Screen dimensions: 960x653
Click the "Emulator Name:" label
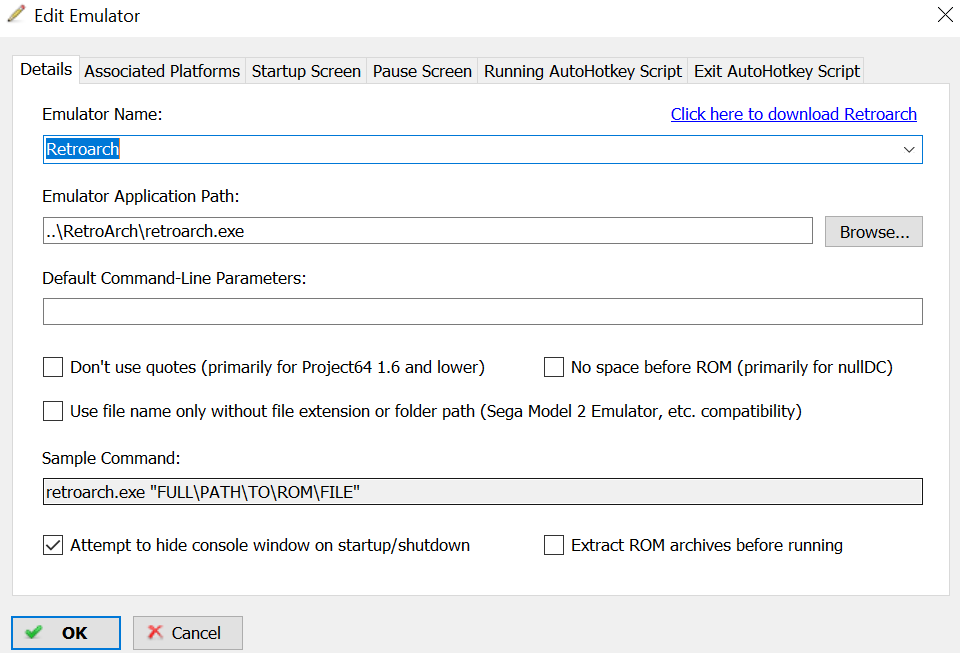pos(102,114)
